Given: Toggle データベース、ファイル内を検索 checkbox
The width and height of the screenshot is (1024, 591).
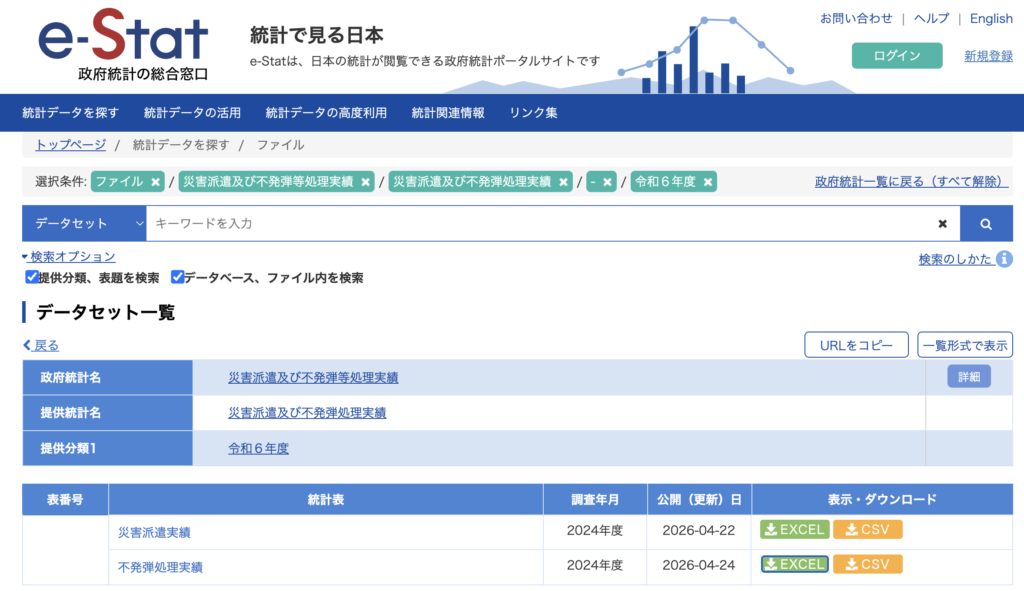Looking at the screenshot, I should coord(177,277).
